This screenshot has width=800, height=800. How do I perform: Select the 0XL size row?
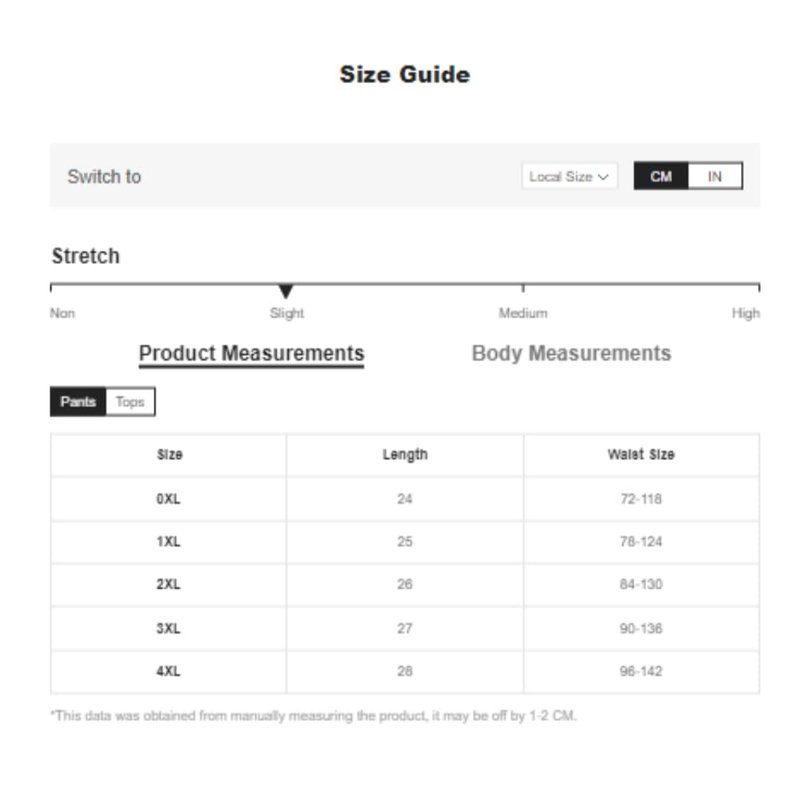click(x=405, y=498)
